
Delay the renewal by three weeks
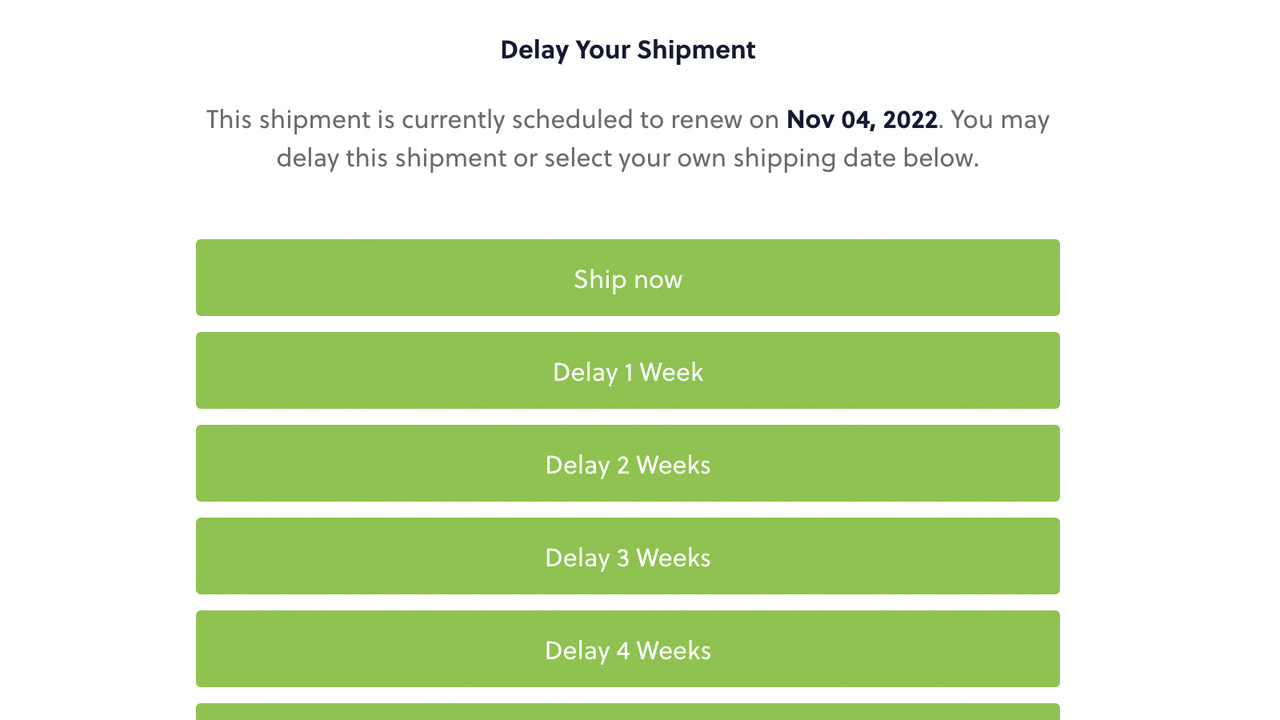point(628,556)
